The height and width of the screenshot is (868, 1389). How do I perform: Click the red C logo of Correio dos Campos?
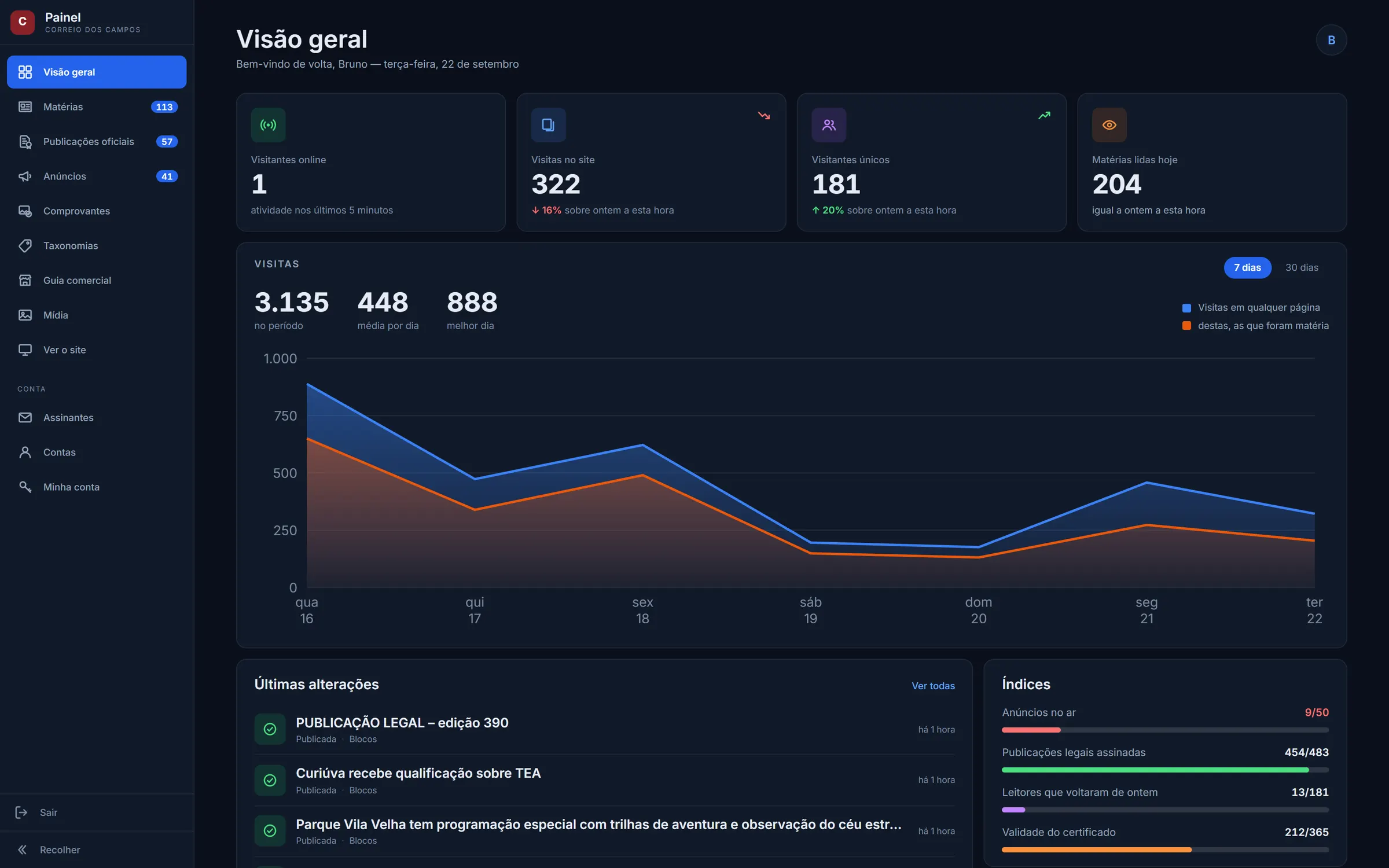[23, 22]
